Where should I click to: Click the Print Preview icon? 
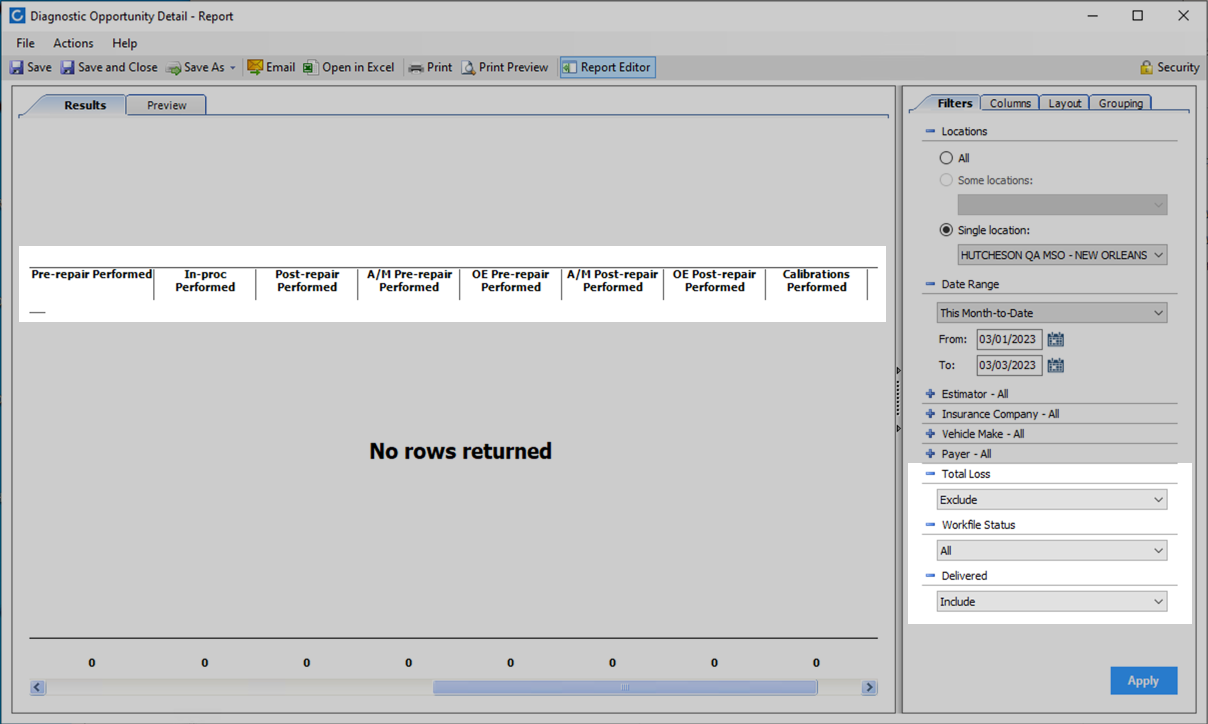(x=468, y=68)
